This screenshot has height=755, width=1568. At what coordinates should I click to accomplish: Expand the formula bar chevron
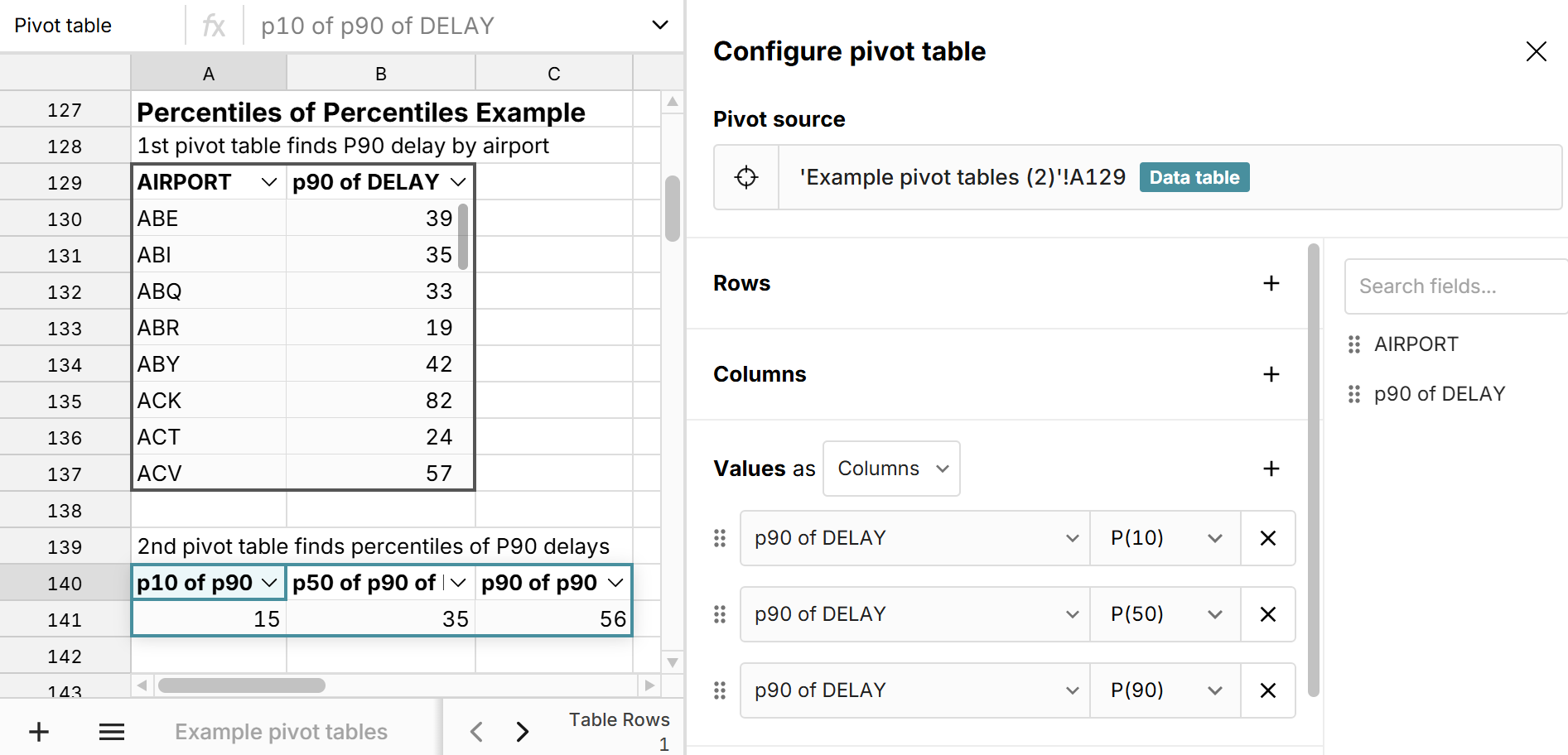click(x=660, y=25)
